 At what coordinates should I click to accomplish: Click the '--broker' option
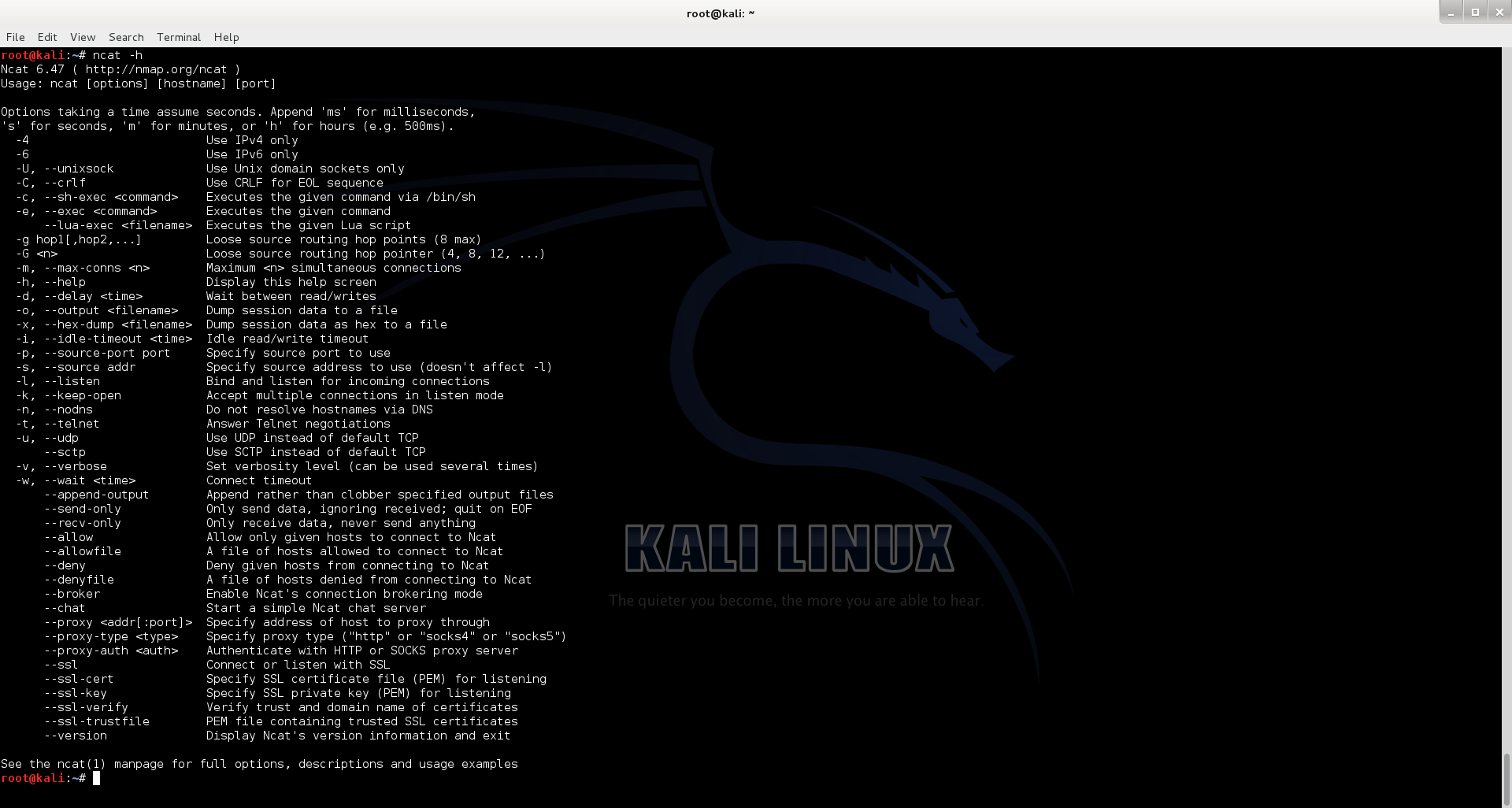click(x=72, y=594)
